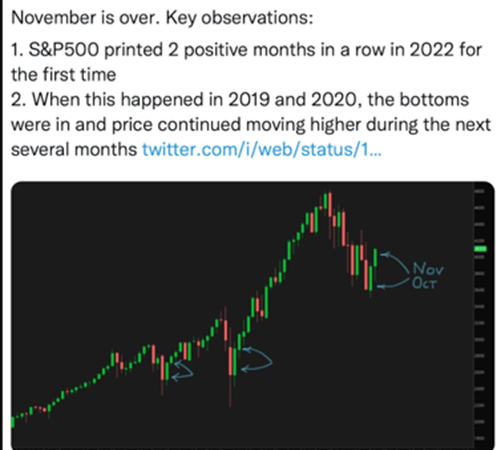
Task: Click the curved arrows near the 2020 bottom
Action: click(257, 359)
